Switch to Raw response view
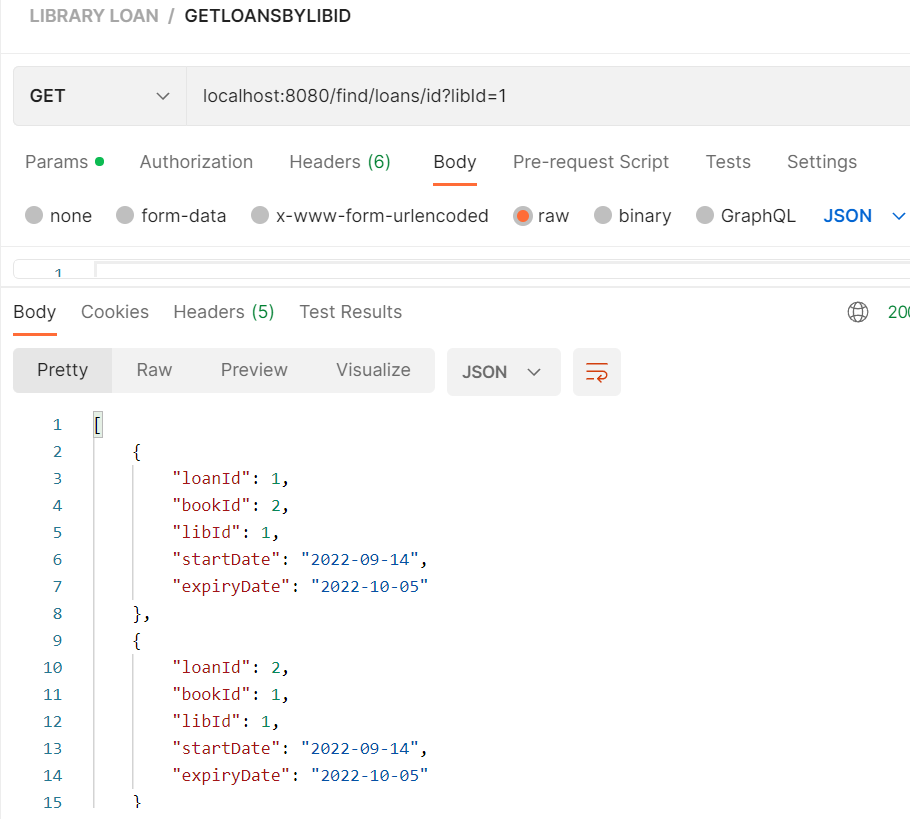The width and height of the screenshot is (910, 819). pos(154,370)
